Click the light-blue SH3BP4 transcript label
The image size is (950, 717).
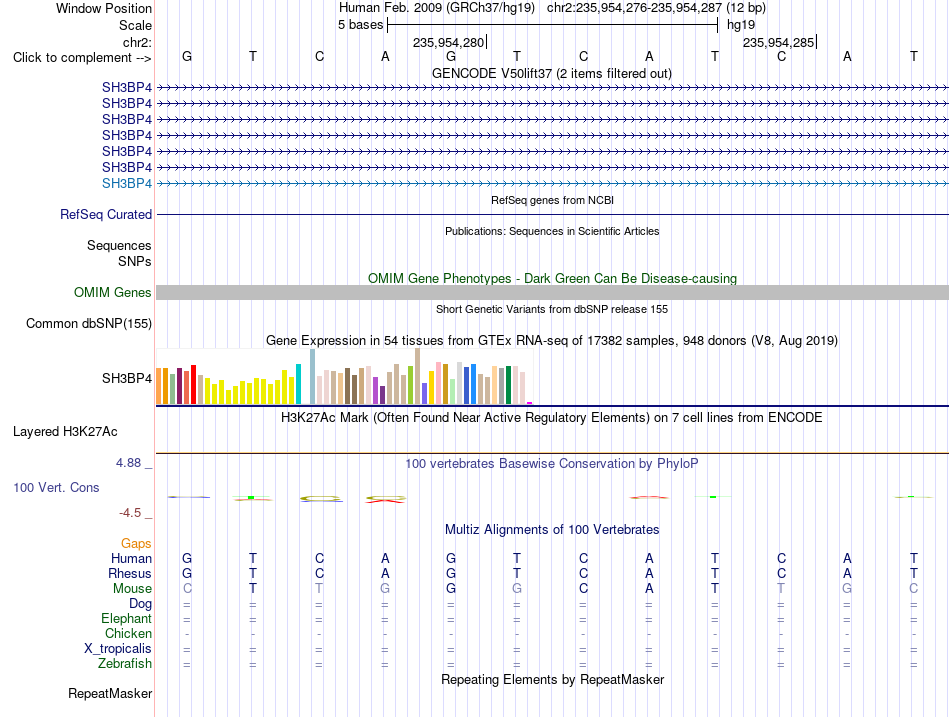click(x=127, y=183)
